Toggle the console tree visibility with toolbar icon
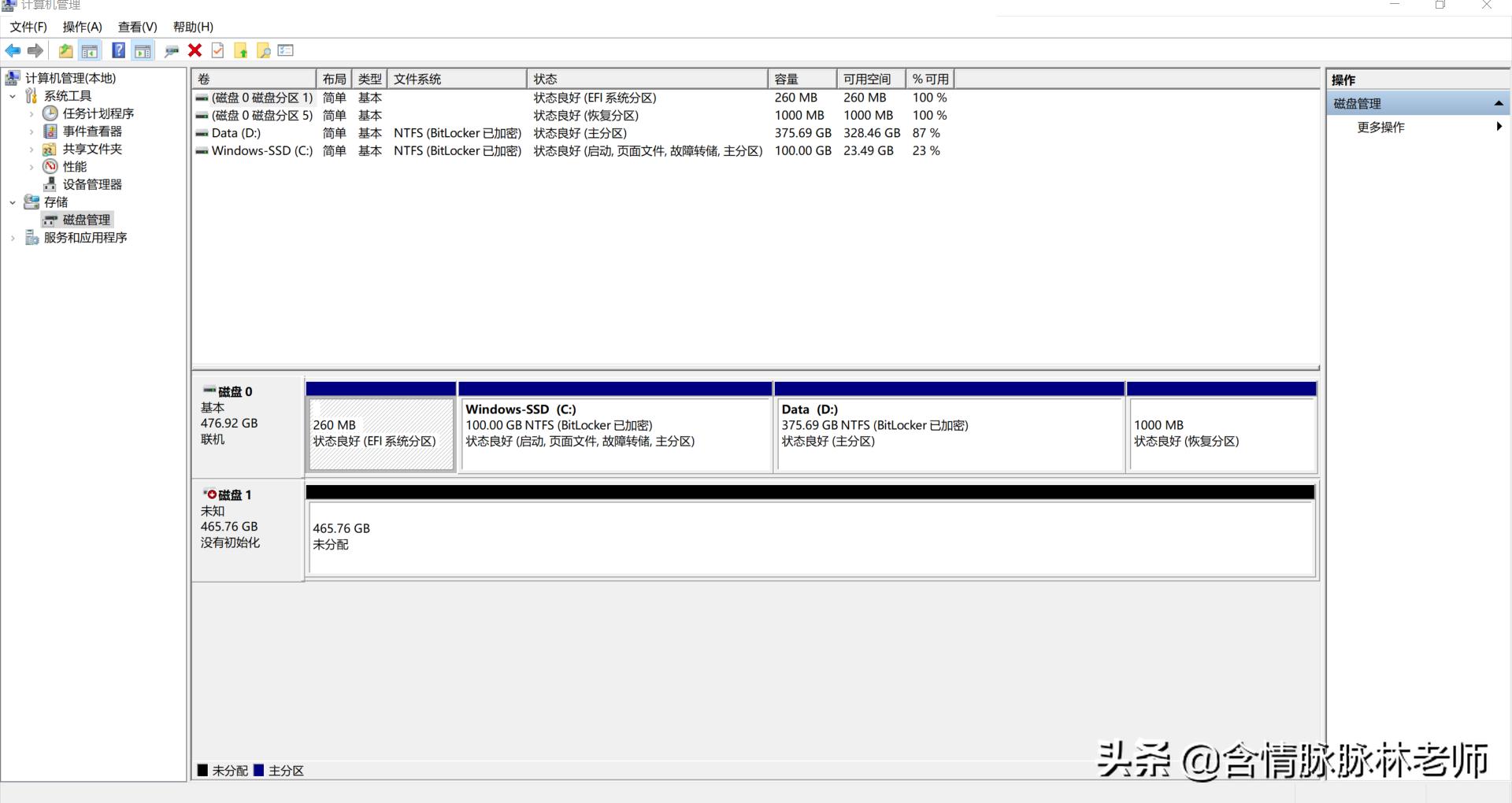This screenshot has height=803, width=1512. (90, 50)
